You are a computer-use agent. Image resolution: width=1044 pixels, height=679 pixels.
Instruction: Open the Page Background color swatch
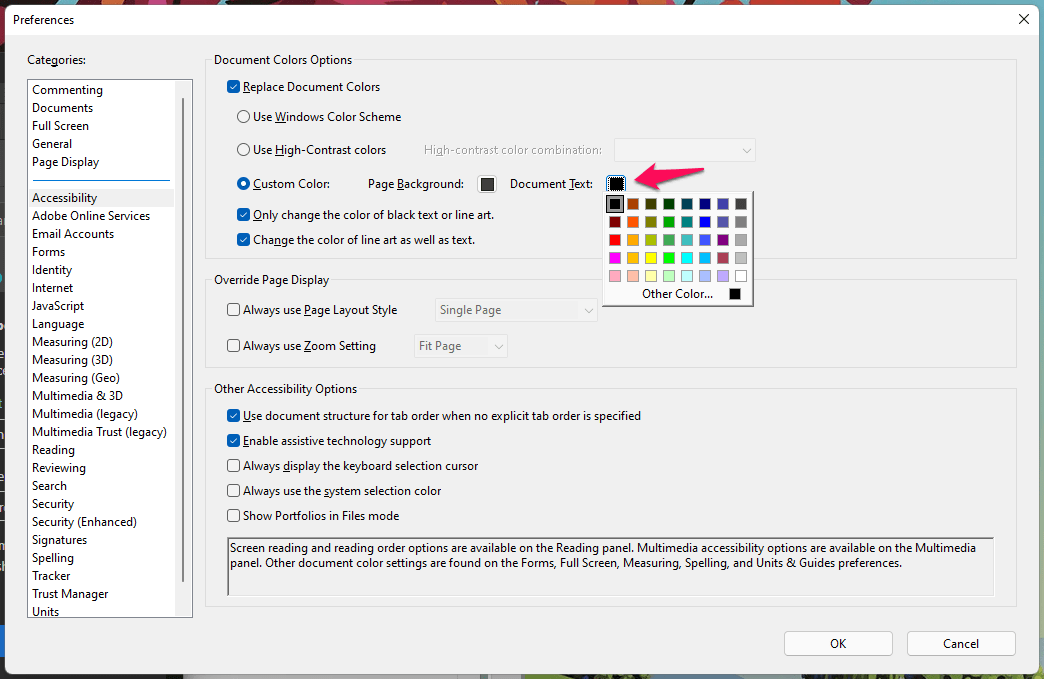pyautogui.click(x=487, y=184)
